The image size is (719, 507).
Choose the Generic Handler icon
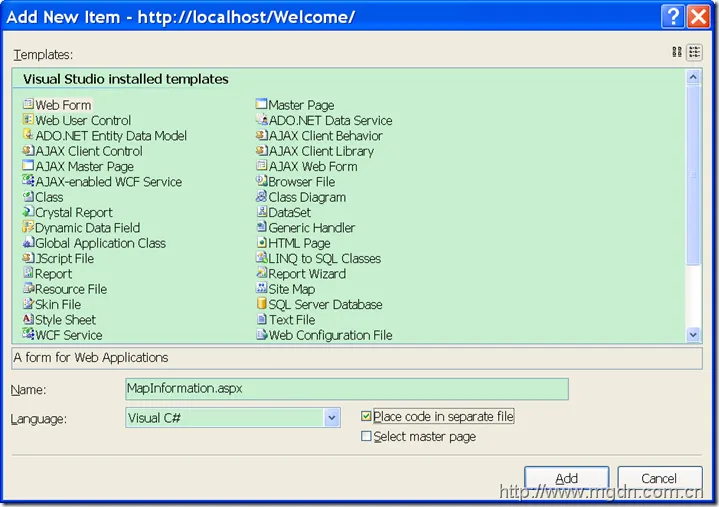tap(261, 227)
